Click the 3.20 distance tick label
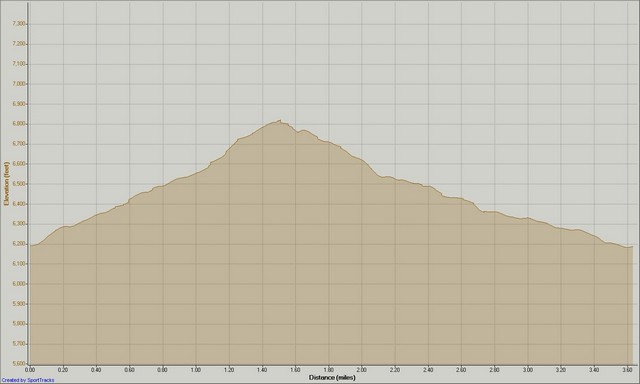The height and width of the screenshot is (384, 640). (561, 370)
